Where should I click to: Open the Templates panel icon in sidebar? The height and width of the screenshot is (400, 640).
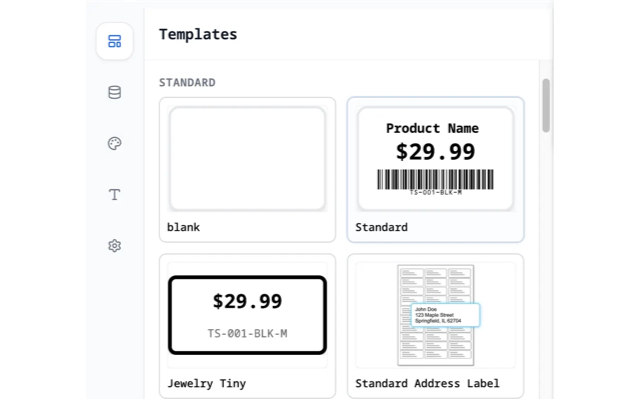(114, 42)
